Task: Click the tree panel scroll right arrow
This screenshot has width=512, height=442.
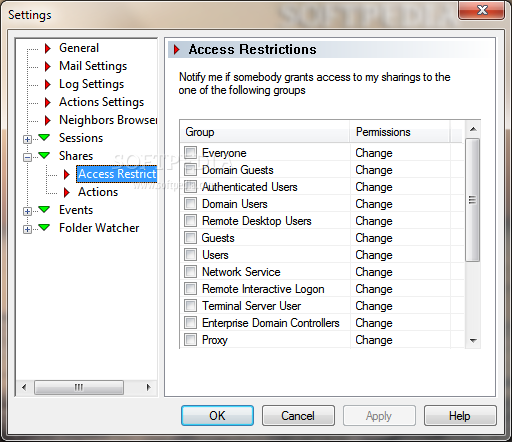Action: pyautogui.click(x=149, y=387)
